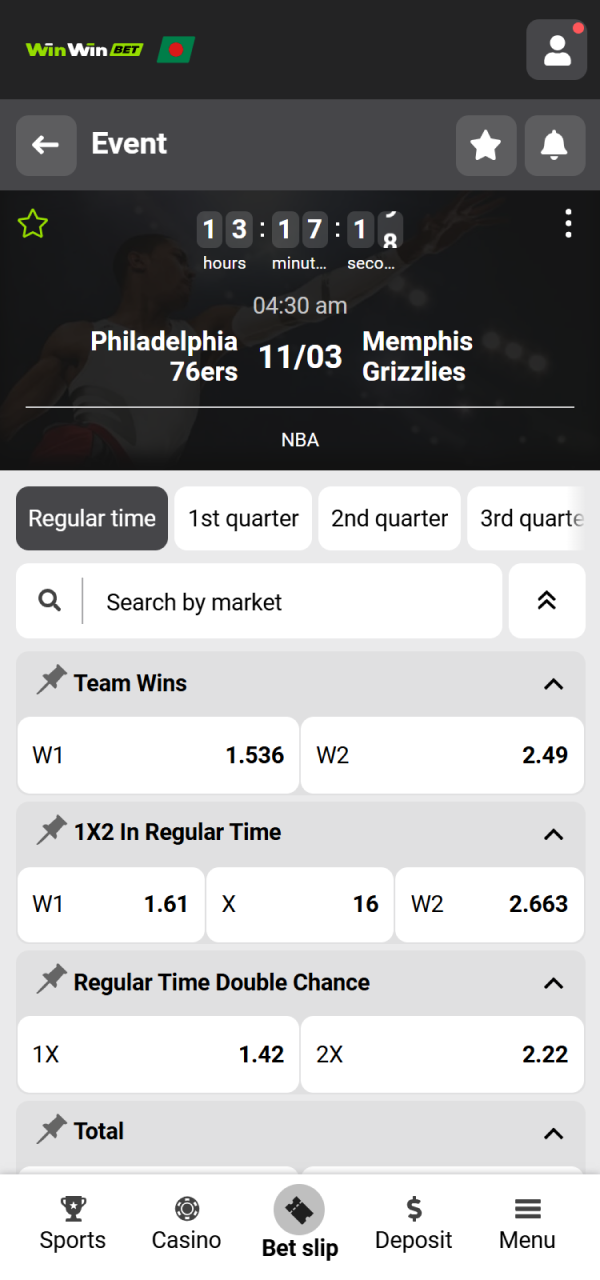Click the Search by market field
Viewport: 600px width, 1280px height.
click(250, 601)
